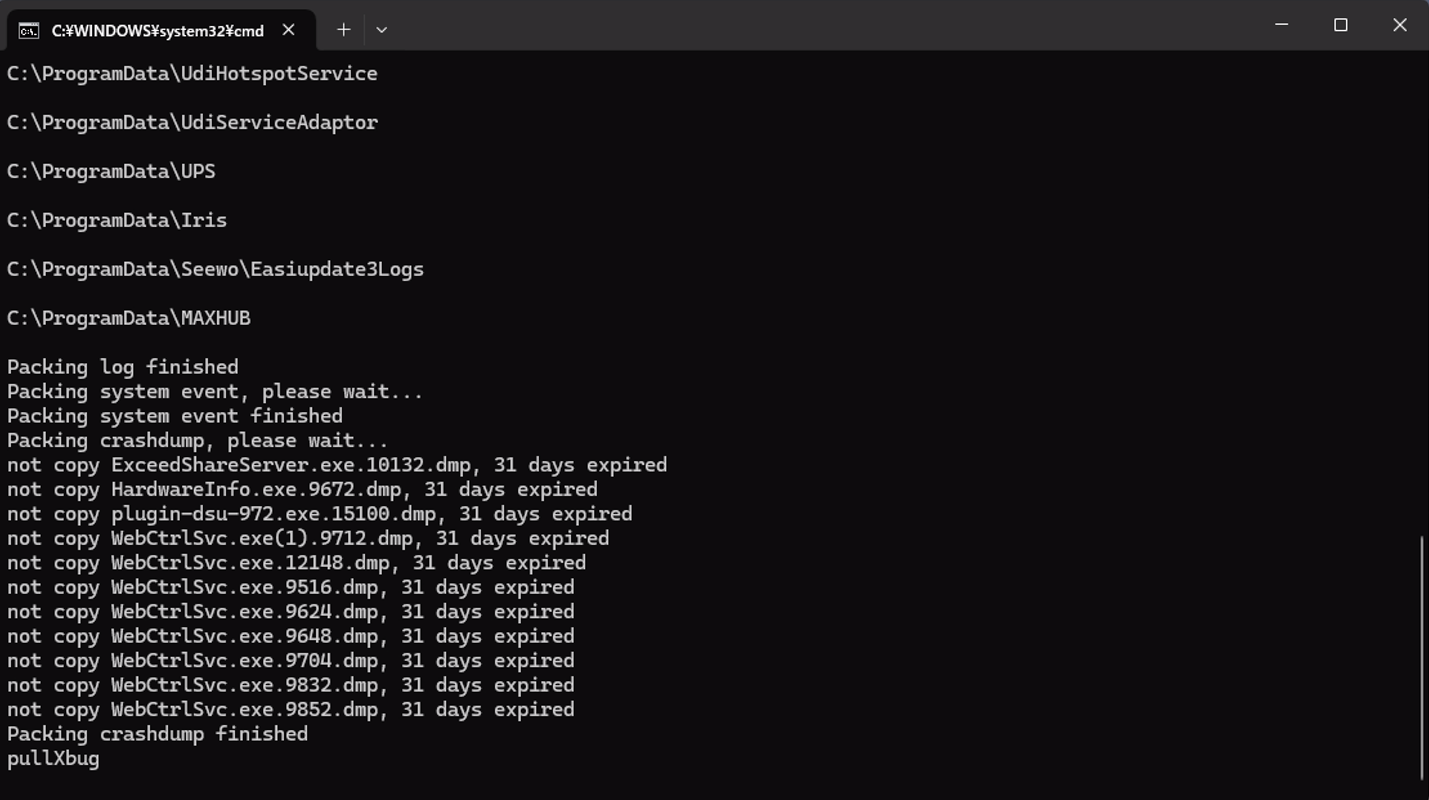Close the terminal window
Viewport: 1429px width, 800px height.
[x=1399, y=25]
